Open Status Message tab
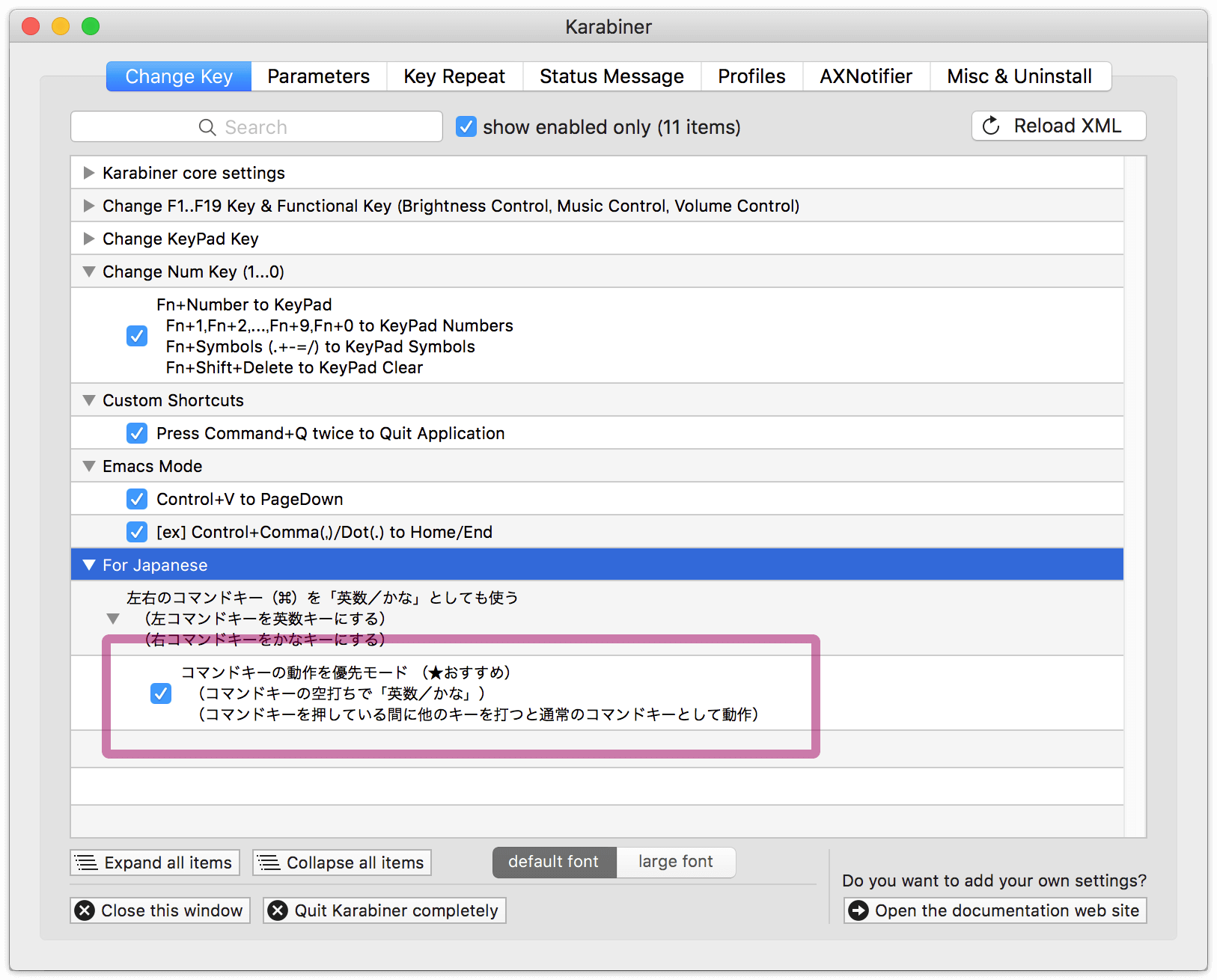The height and width of the screenshot is (980, 1217). coord(611,76)
